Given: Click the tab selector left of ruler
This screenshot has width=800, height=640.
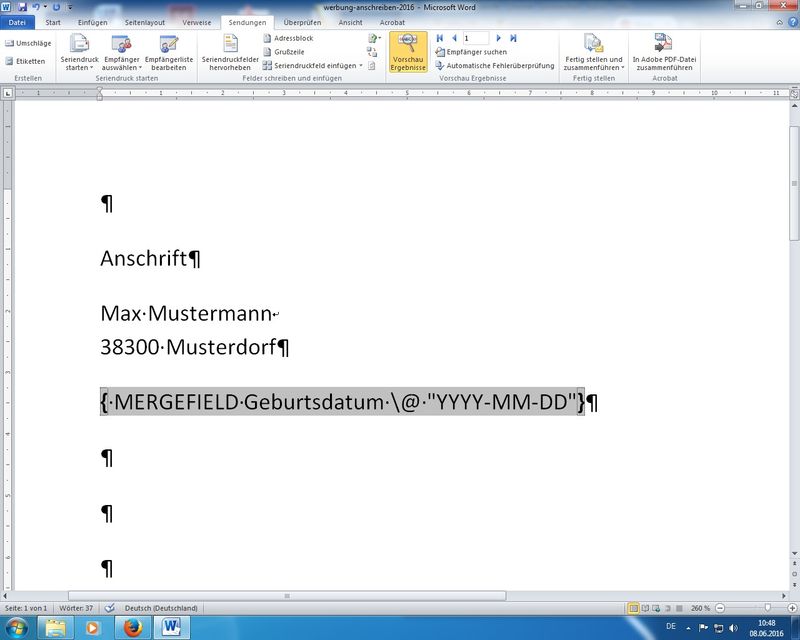Looking at the screenshot, I should 8,93.
